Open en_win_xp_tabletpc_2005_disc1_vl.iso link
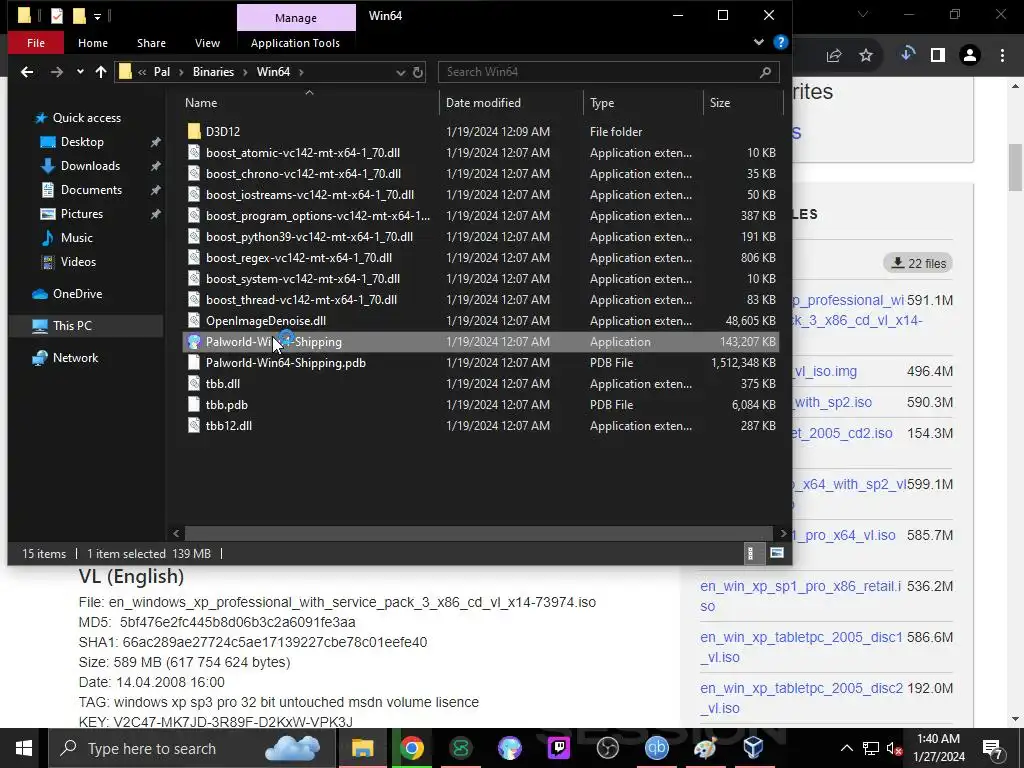1024x768 pixels. [801, 647]
